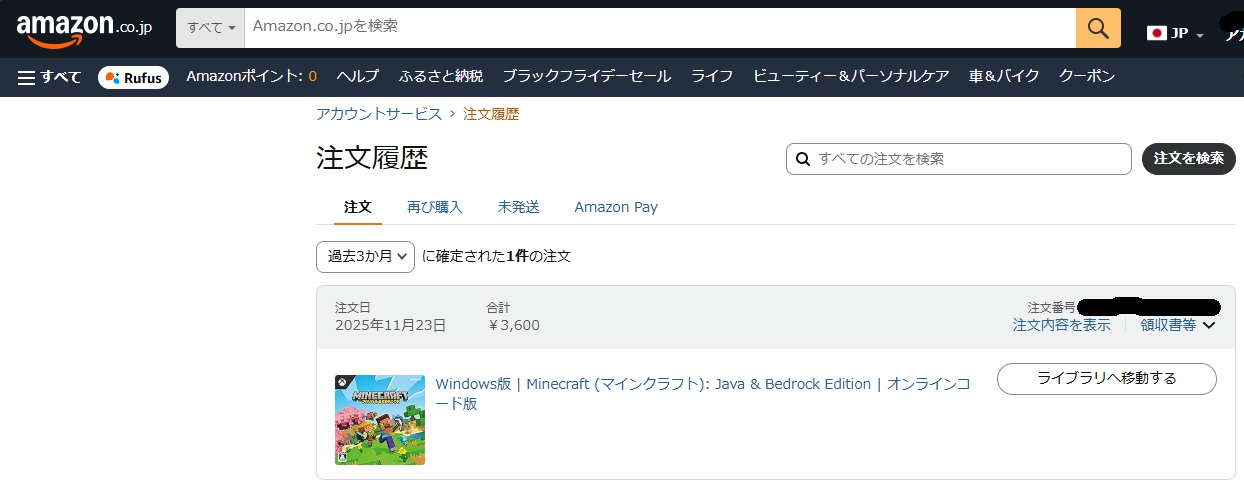Expand the 領収書等 receipt menu
This screenshot has width=1244, height=491.
[x=1177, y=325]
